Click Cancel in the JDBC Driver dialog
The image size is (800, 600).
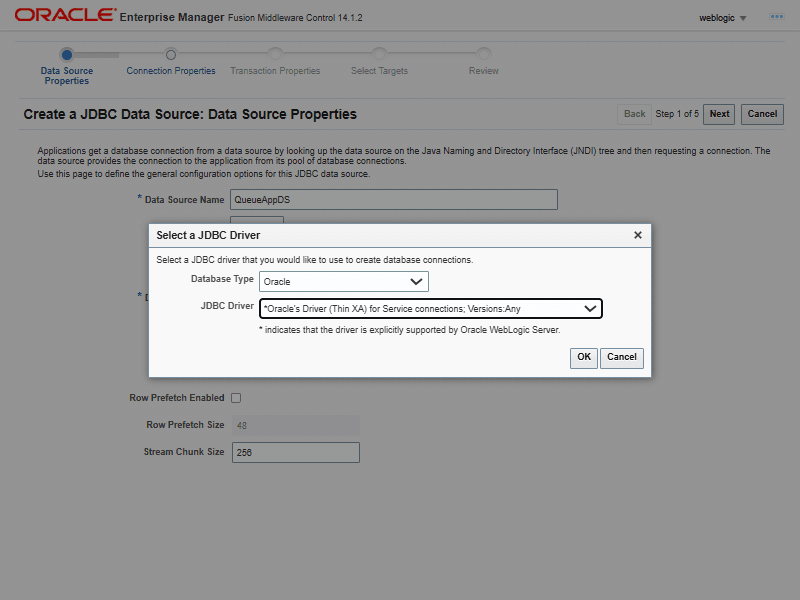click(x=622, y=358)
